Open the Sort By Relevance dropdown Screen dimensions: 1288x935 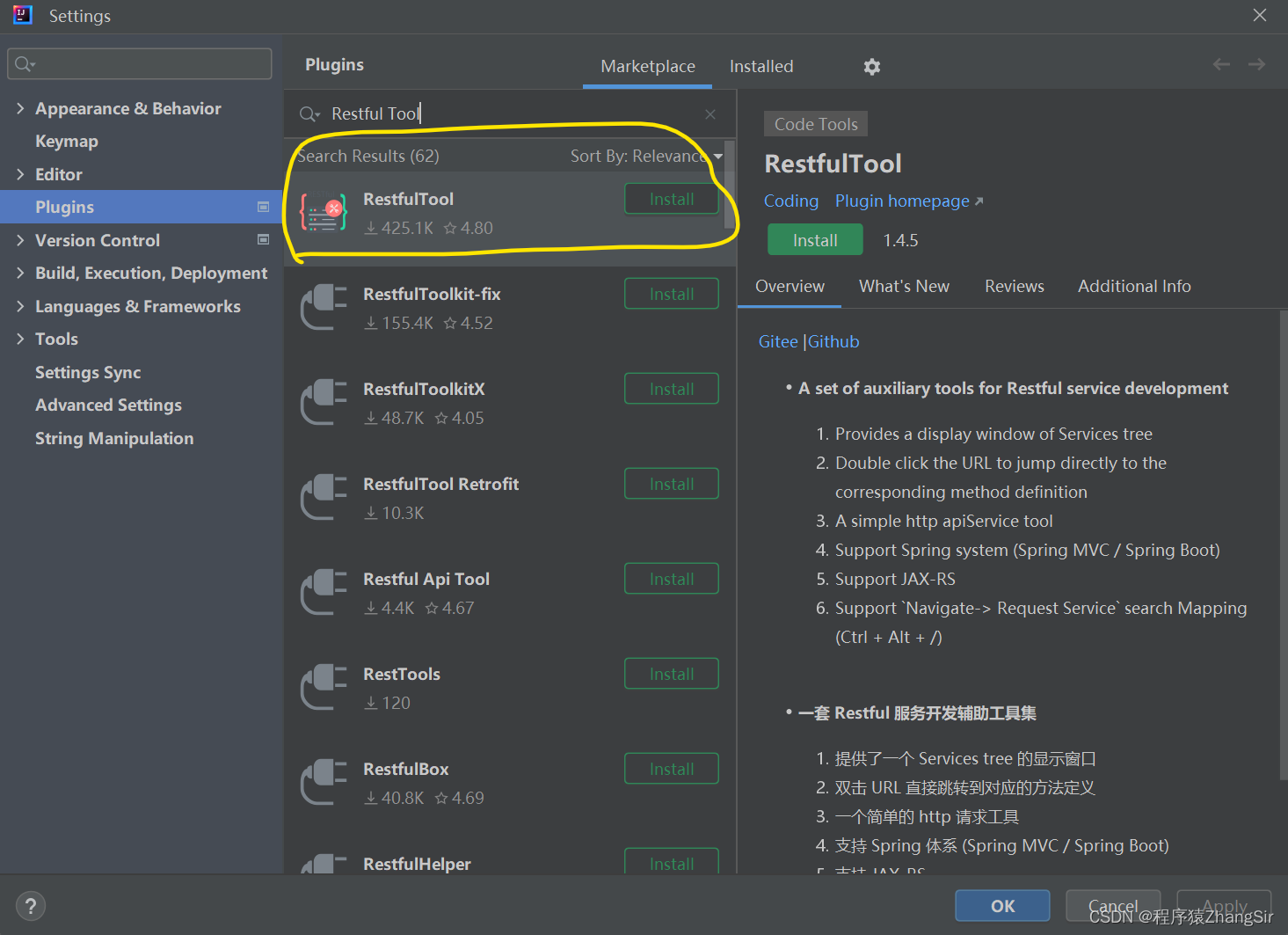click(646, 157)
